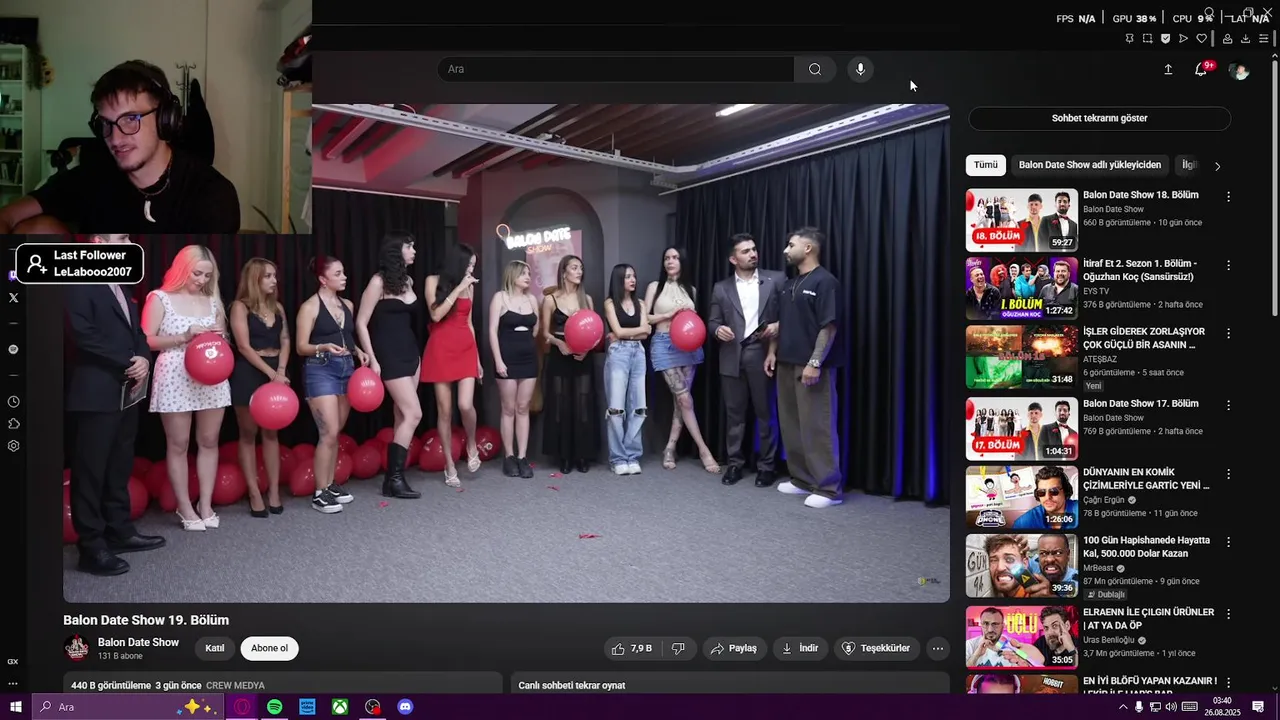1280x720 pixels.
Task: Open the ATEŞBAZ video thumbnail
Action: (1021, 356)
